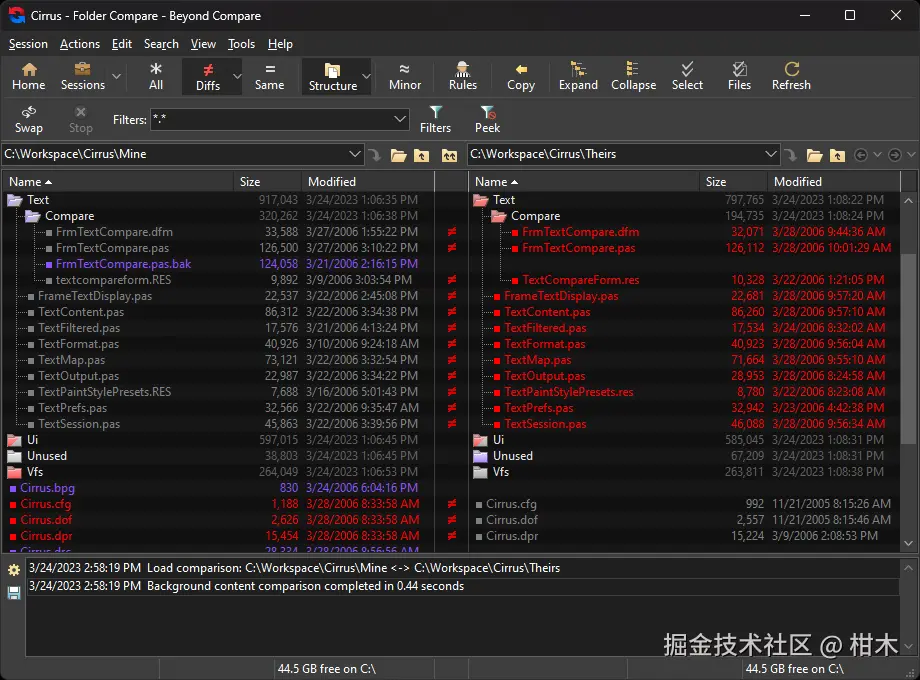Open the View menu
920x680 pixels.
click(203, 44)
